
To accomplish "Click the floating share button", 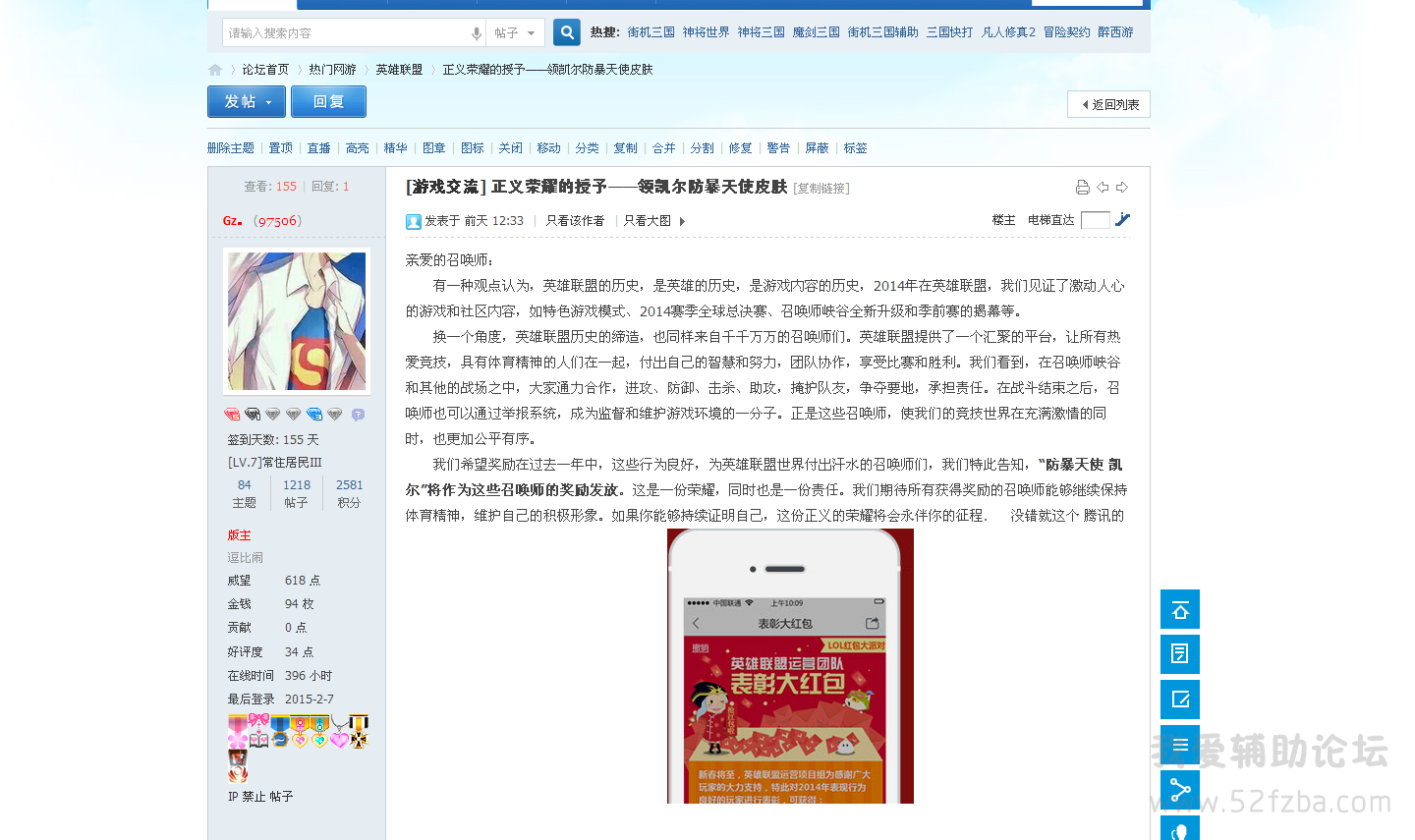I will (1180, 790).
